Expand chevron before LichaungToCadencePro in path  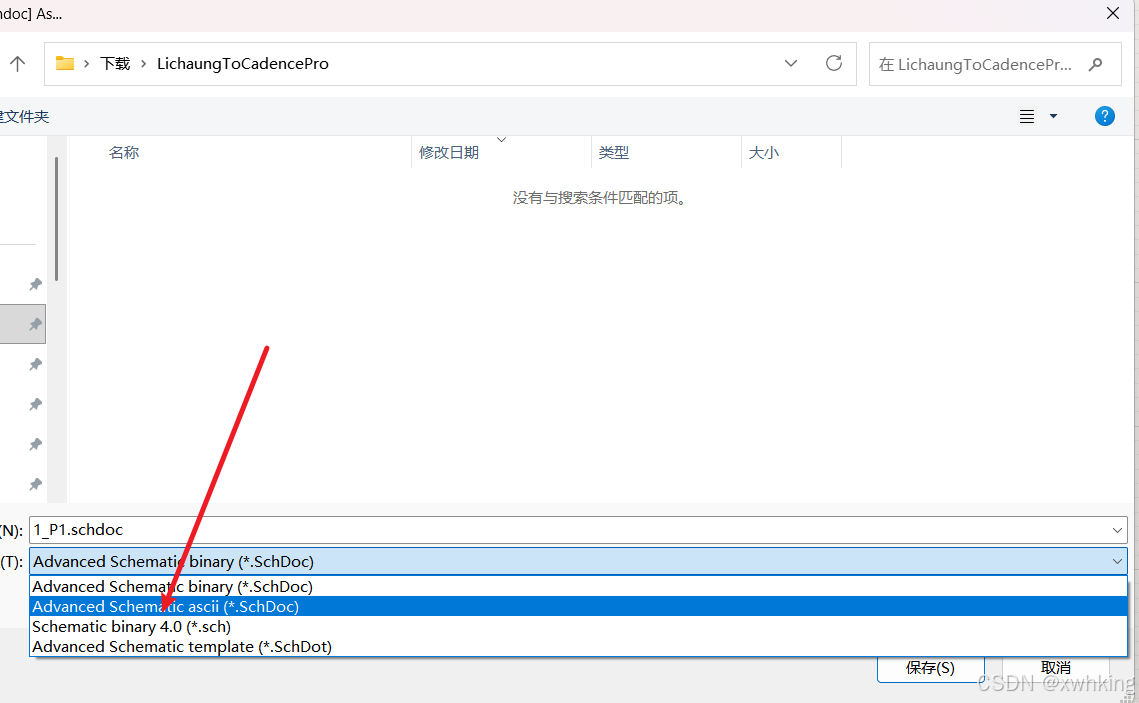[143, 64]
